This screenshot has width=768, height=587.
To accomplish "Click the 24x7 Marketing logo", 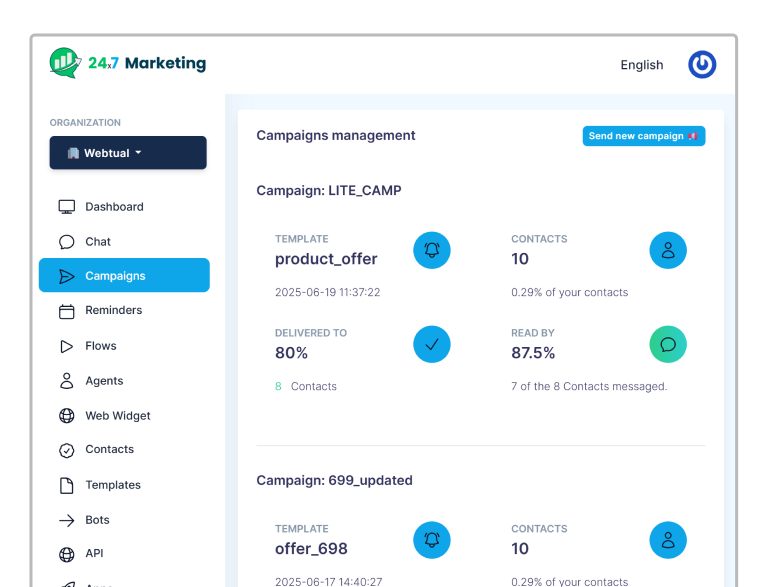I will coord(127,63).
